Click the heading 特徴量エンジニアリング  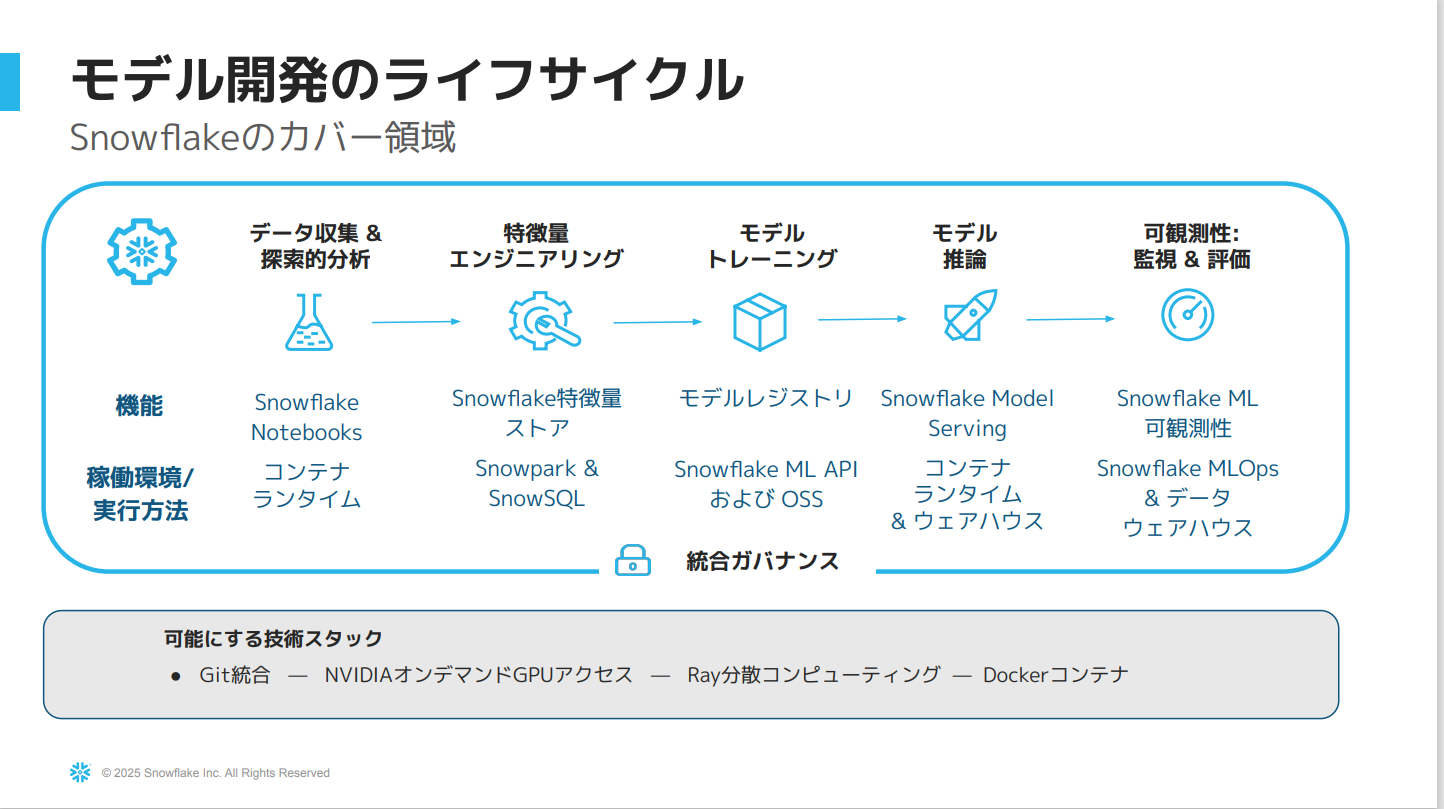click(x=536, y=246)
